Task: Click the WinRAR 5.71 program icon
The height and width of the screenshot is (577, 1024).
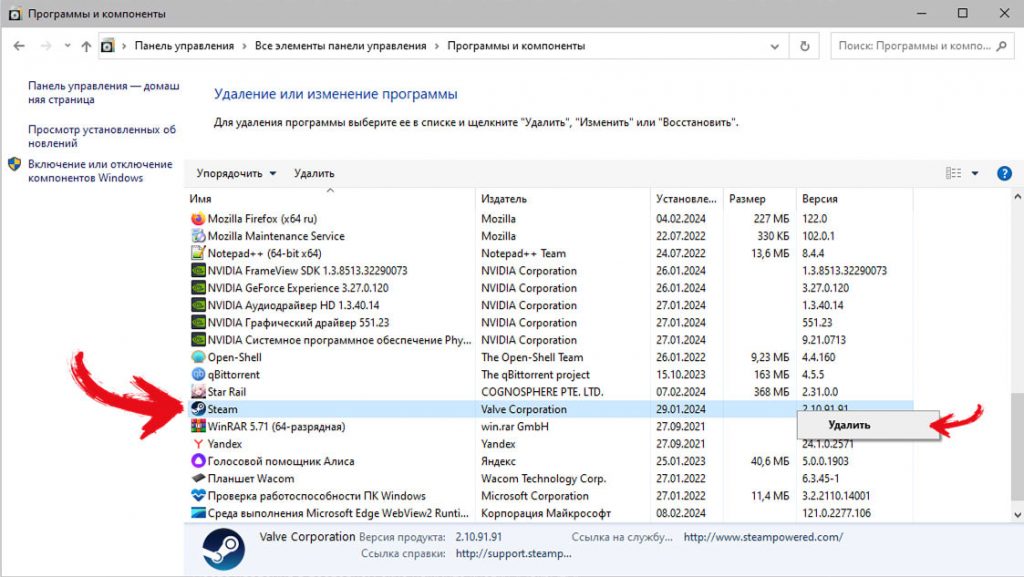Action: tap(198, 426)
